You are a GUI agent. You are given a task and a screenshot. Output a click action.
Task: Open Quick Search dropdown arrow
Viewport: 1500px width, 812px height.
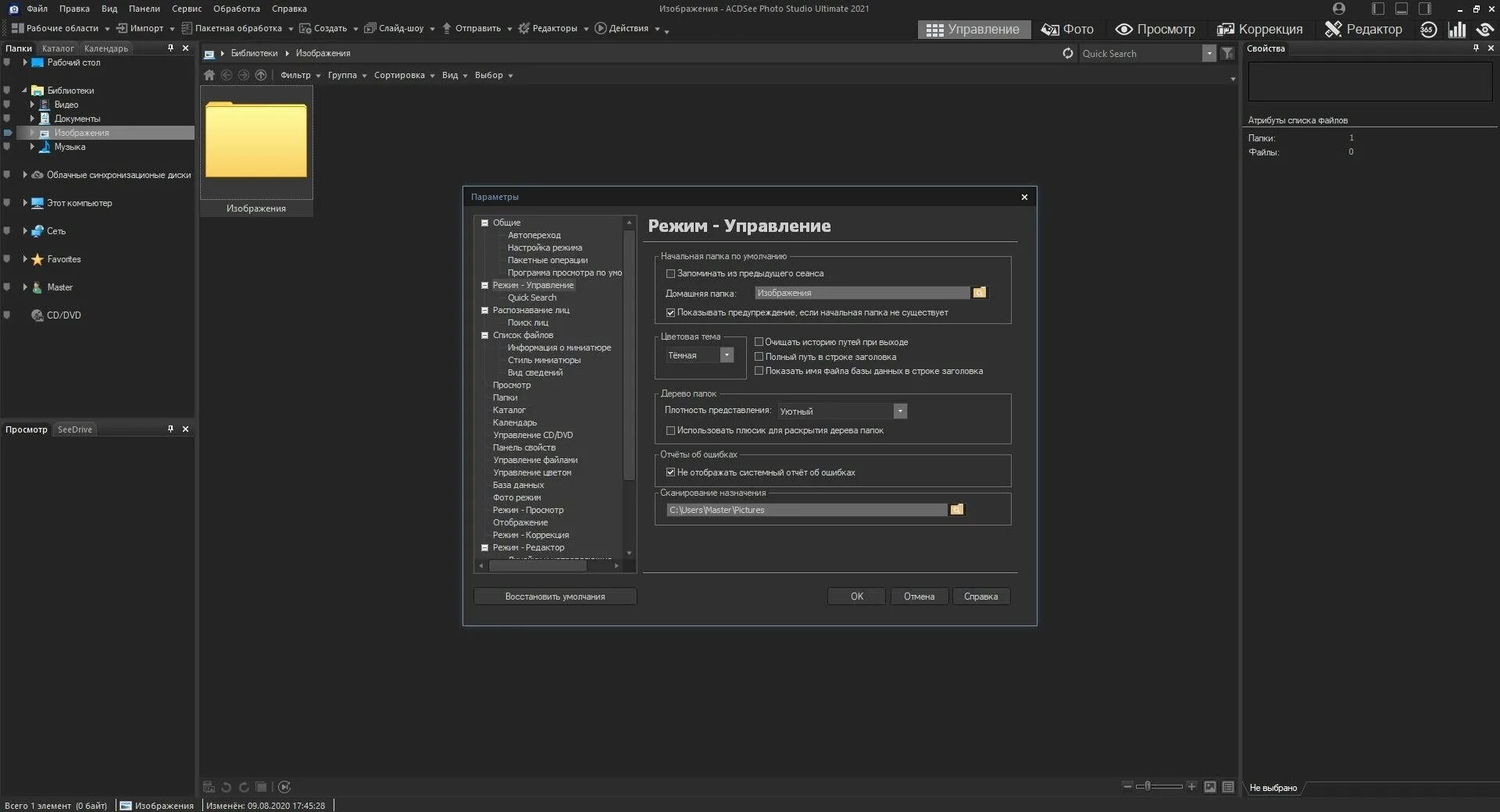coord(1209,53)
